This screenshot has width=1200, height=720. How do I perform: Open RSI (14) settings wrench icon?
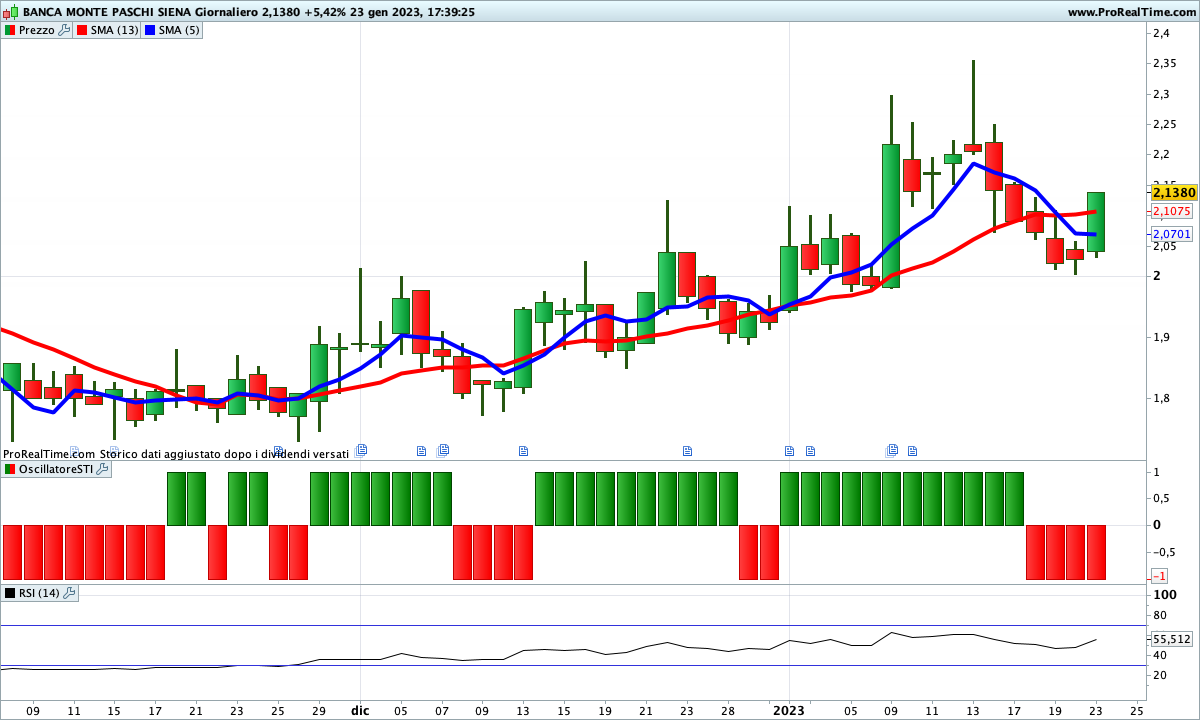click(x=69, y=593)
